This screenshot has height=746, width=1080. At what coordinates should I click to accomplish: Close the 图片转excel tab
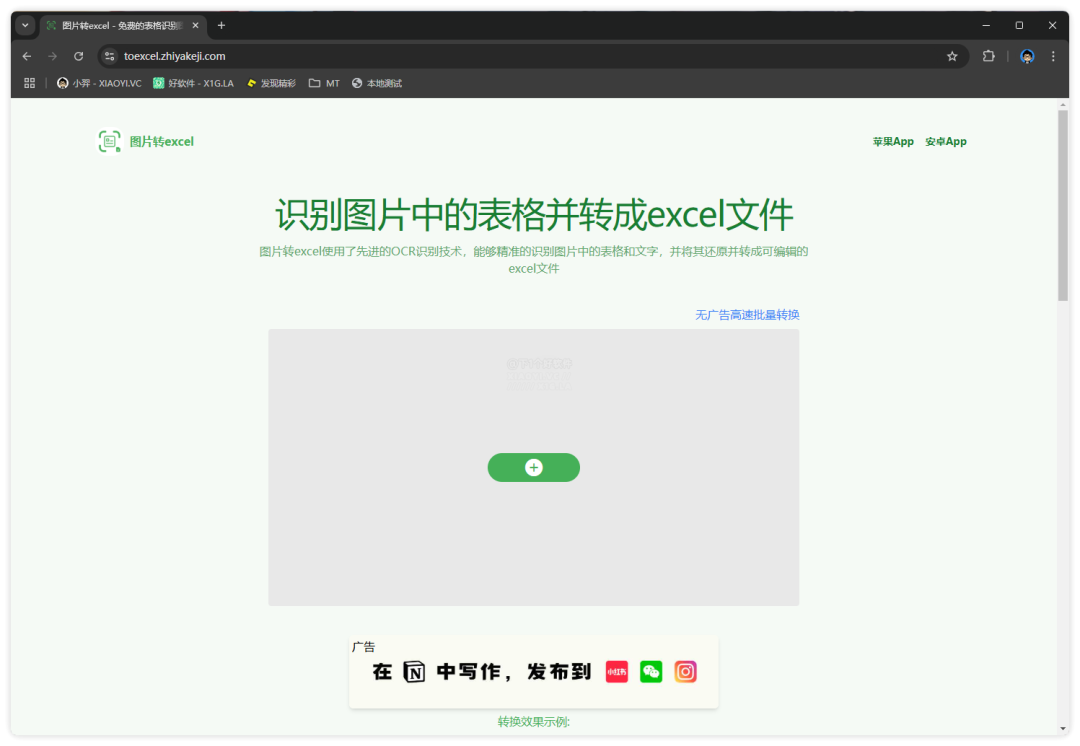[x=196, y=25]
